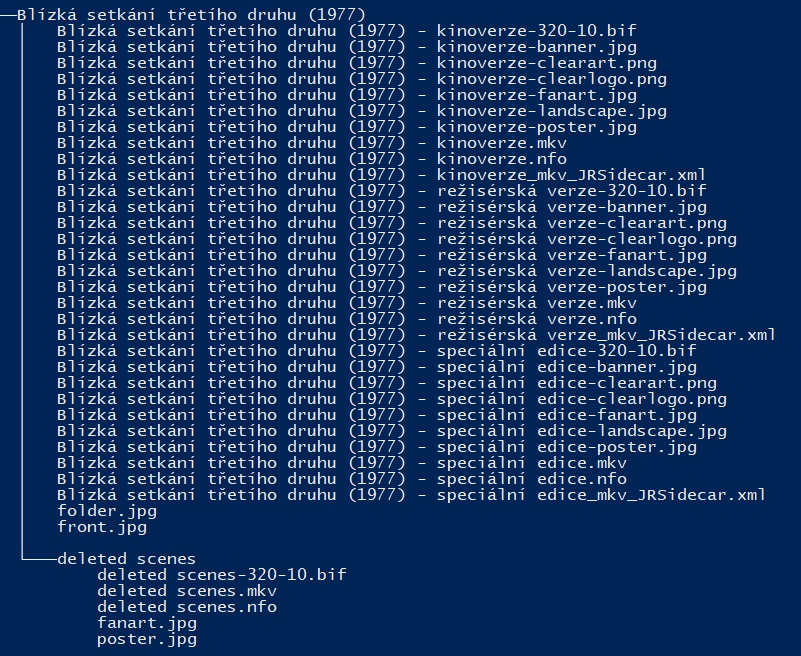The image size is (801, 656).
Task: Click the režisérská verze.nfo file line
Action: (x=346, y=319)
